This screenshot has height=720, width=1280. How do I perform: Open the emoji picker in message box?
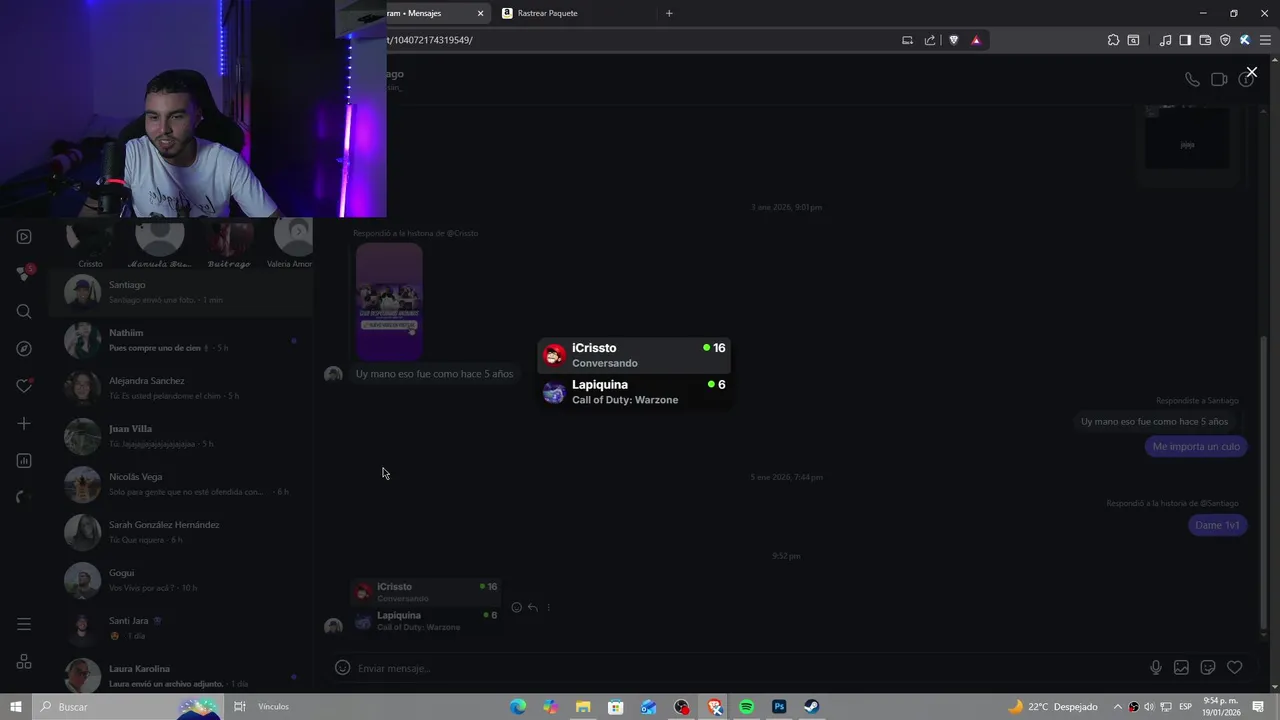[342, 668]
